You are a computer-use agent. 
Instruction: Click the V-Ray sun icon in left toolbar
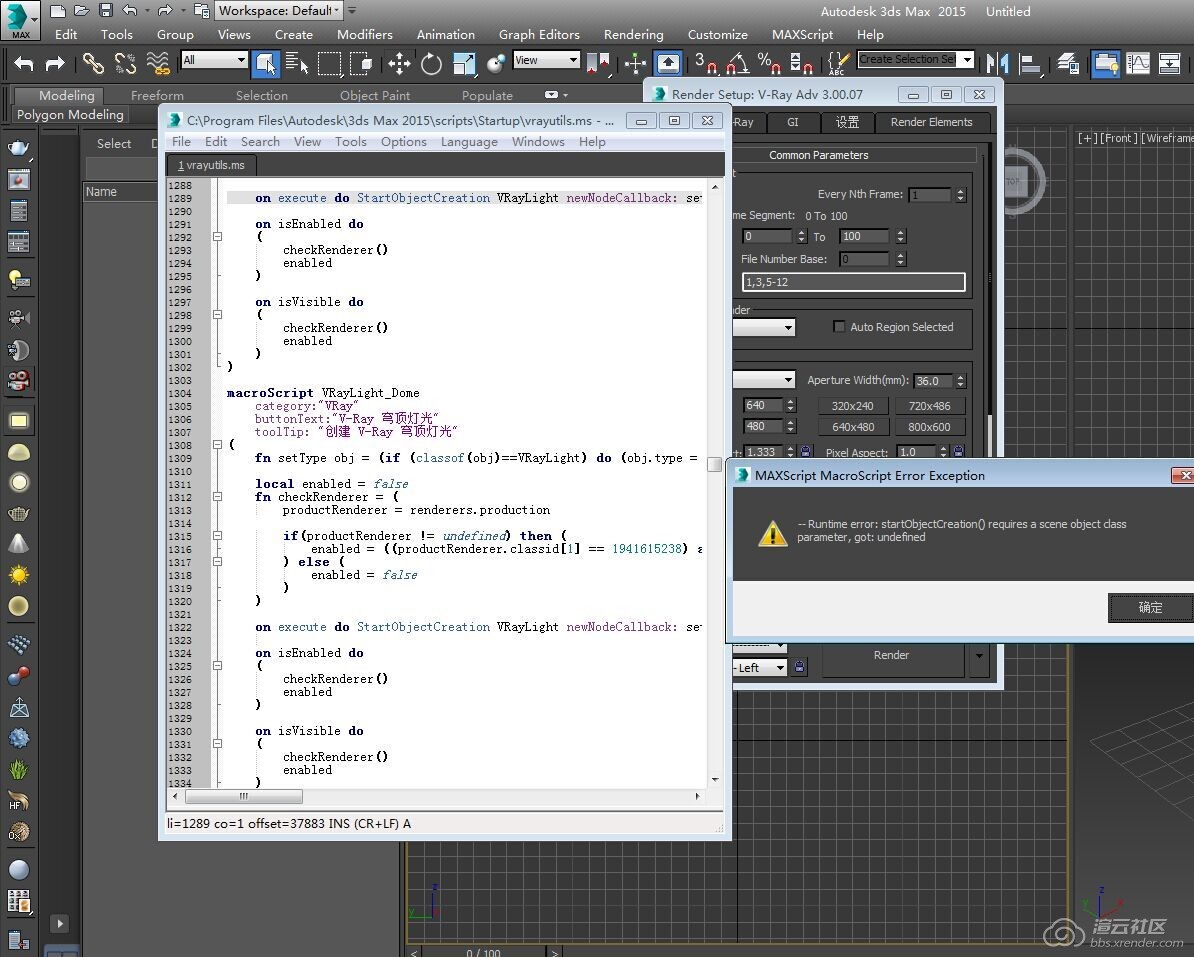coord(18,575)
